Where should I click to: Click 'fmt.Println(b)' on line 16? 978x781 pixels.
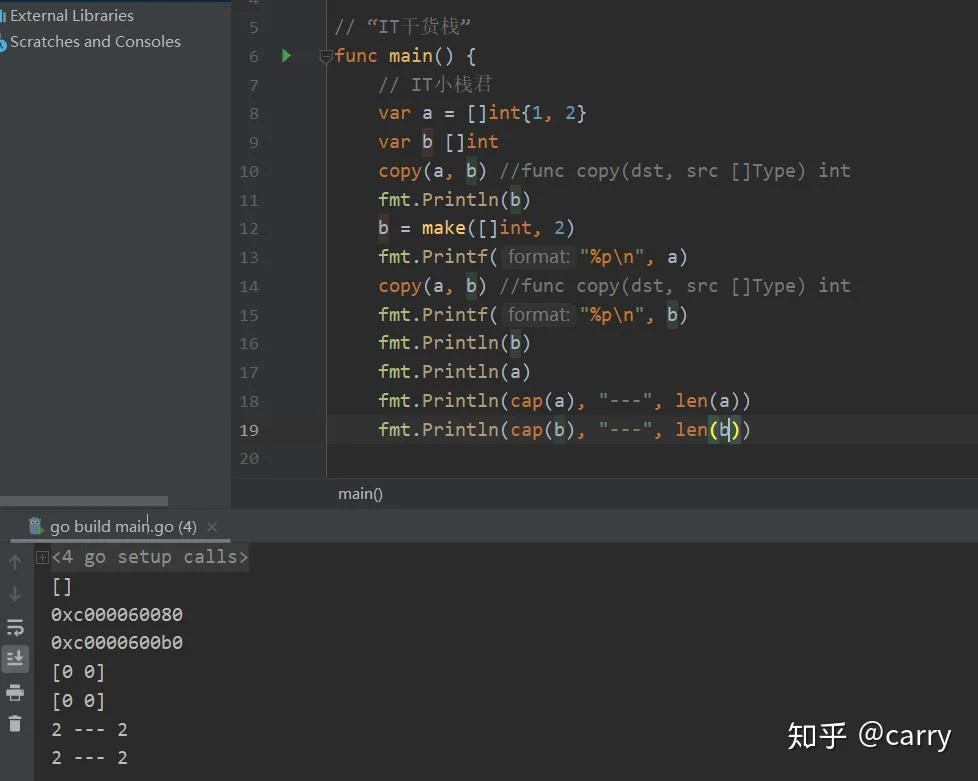click(x=454, y=343)
